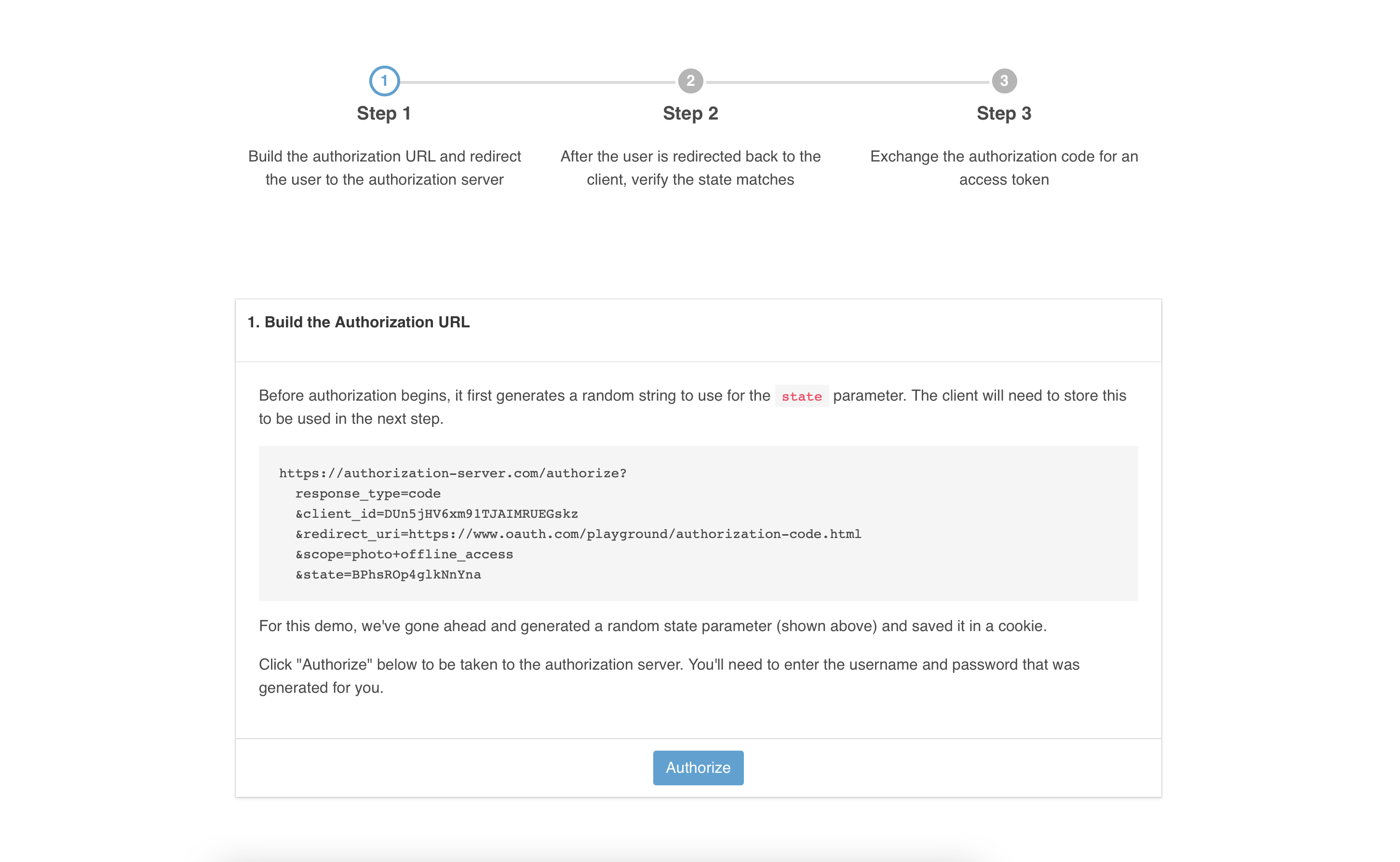Click the Step 2 description about state
Screen dimensions: 1400x862
[690, 168]
